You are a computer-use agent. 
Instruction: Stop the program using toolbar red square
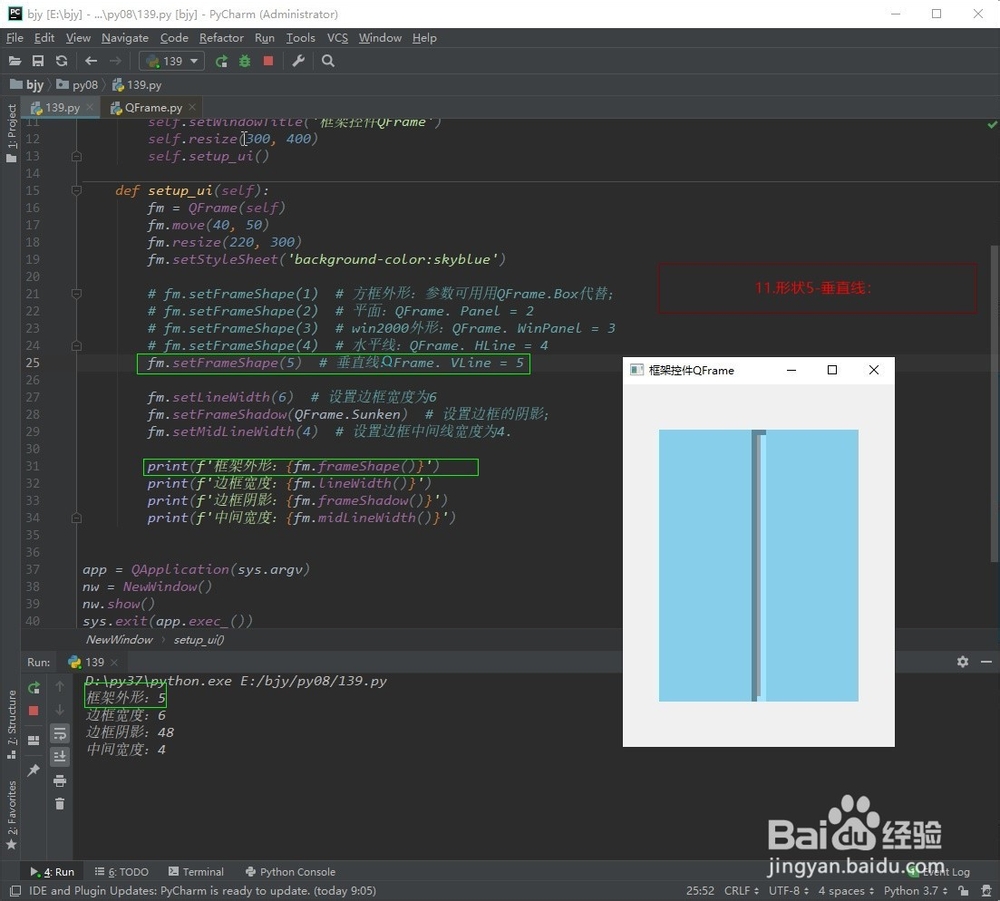pos(268,61)
